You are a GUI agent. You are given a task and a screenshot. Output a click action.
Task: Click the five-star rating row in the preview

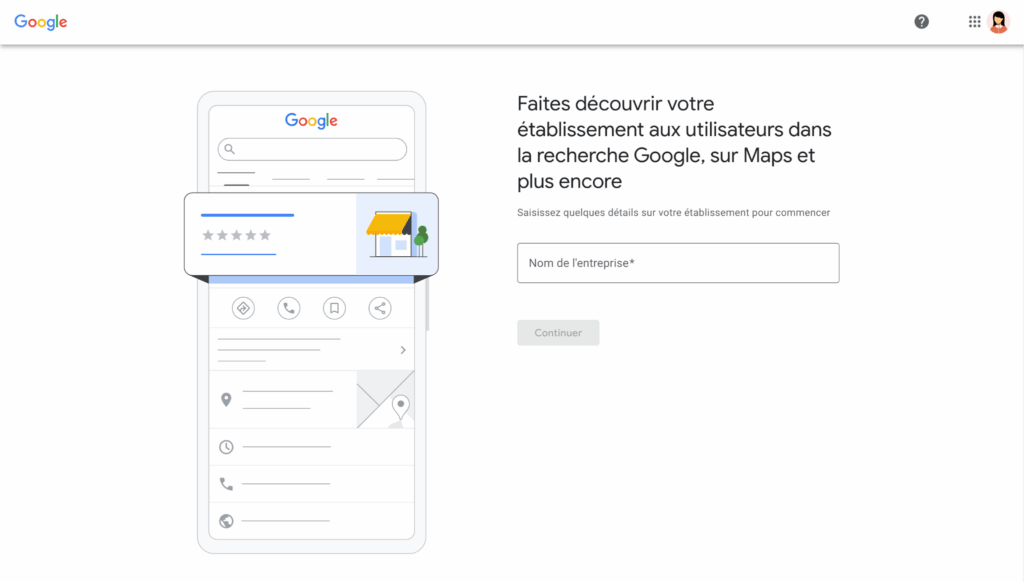click(237, 236)
